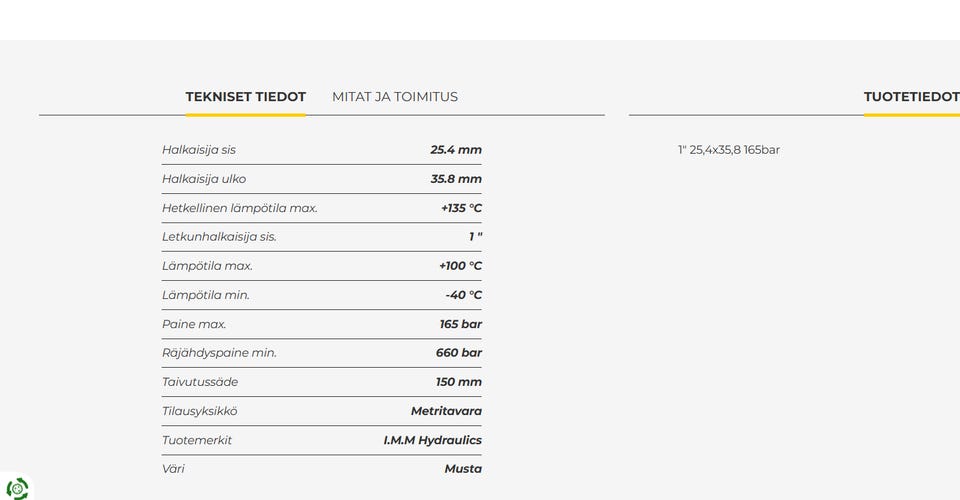Switch to the TEKNISET TIEDOT tab
Viewport: 960px width, 500px height.
tap(246, 97)
